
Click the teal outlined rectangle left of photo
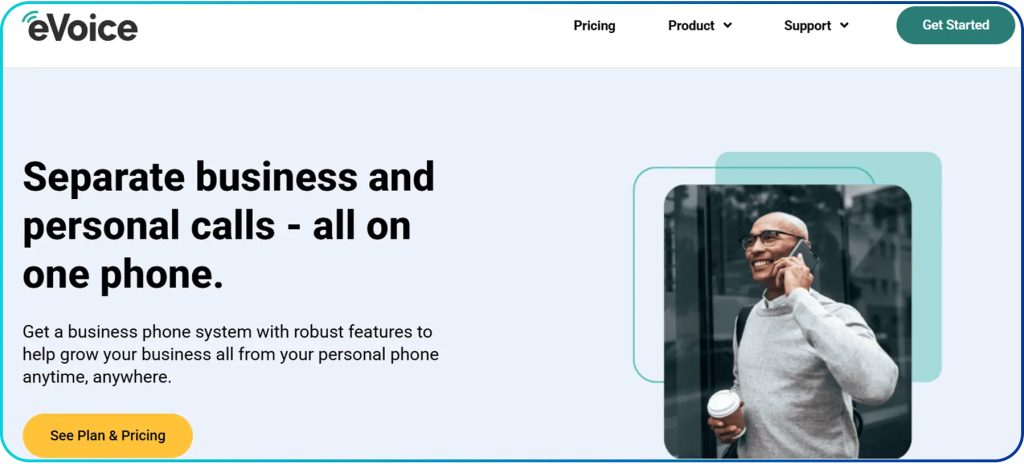pos(648,274)
